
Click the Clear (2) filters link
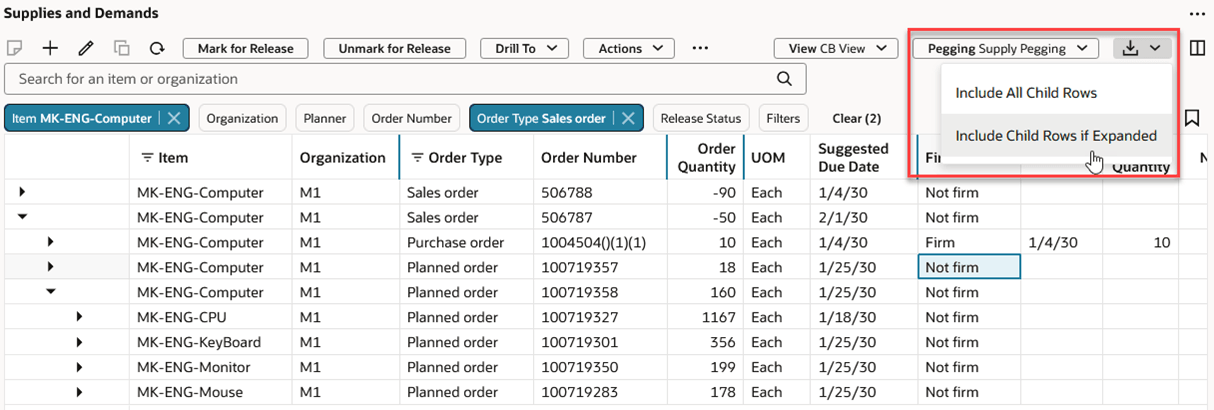[857, 118]
